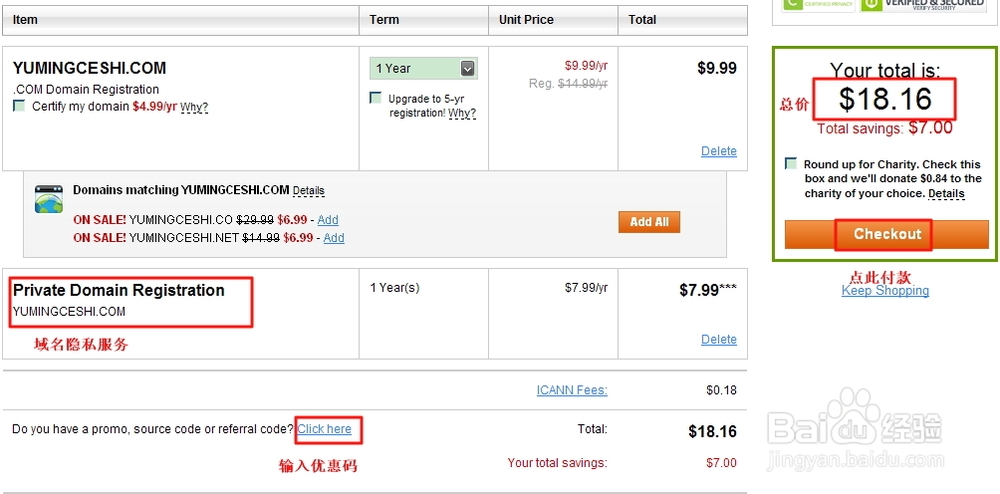Screen dimensions: 1000x494
Task: Delete the Private Domain Registration item
Action: click(719, 340)
